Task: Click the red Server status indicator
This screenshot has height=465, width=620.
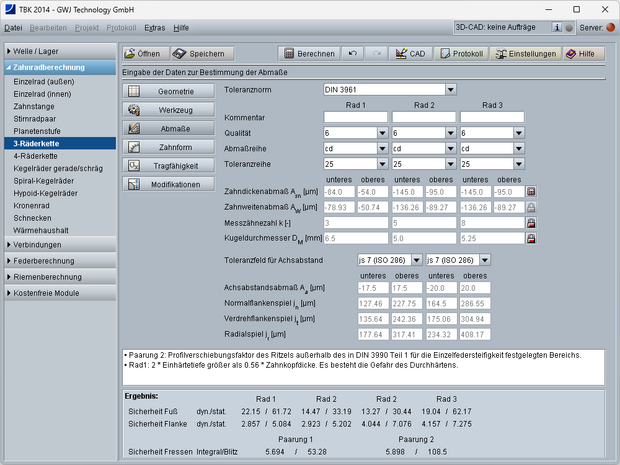Action: coord(612,27)
